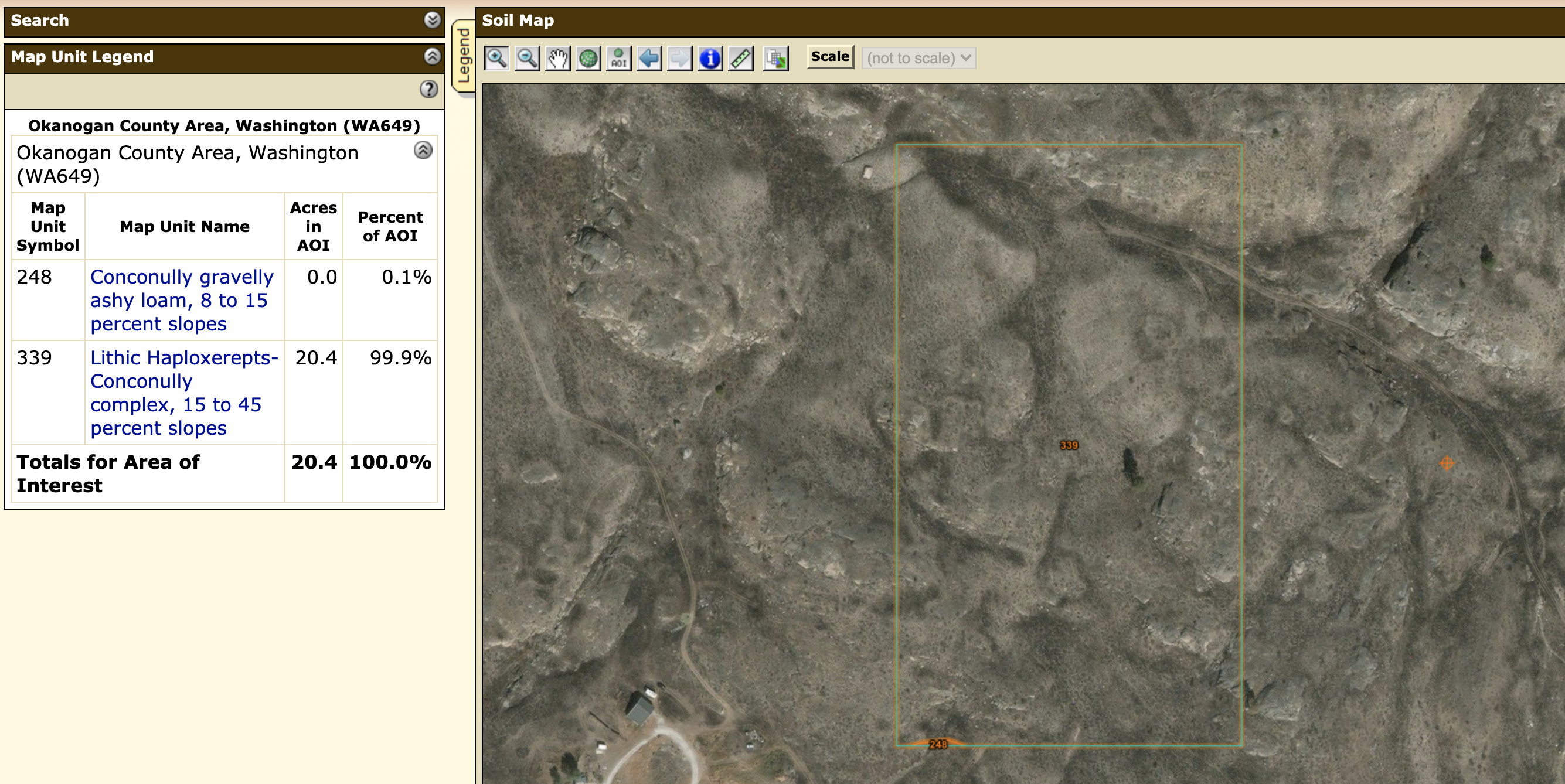Click the full extent globe icon
1565x784 pixels.
[x=587, y=58]
